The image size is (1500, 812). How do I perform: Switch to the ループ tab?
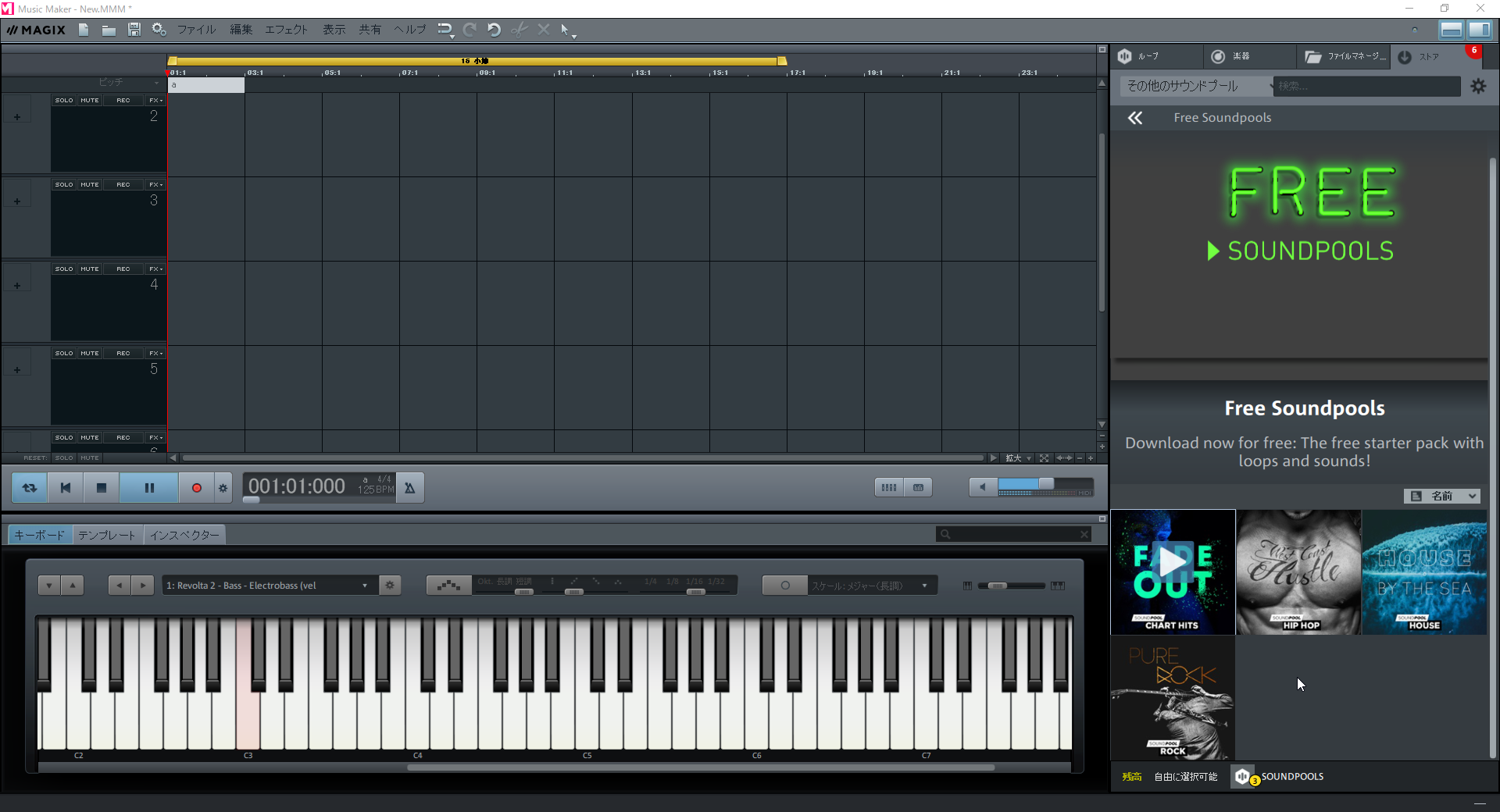(x=1155, y=56)
